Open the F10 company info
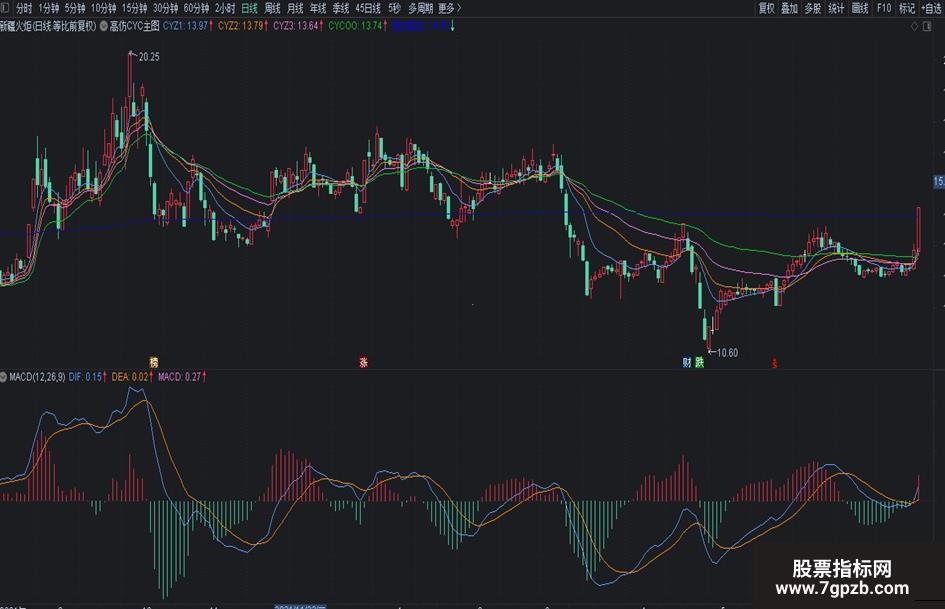The width and height of the screenshot is (945, 609). point(884,8)
